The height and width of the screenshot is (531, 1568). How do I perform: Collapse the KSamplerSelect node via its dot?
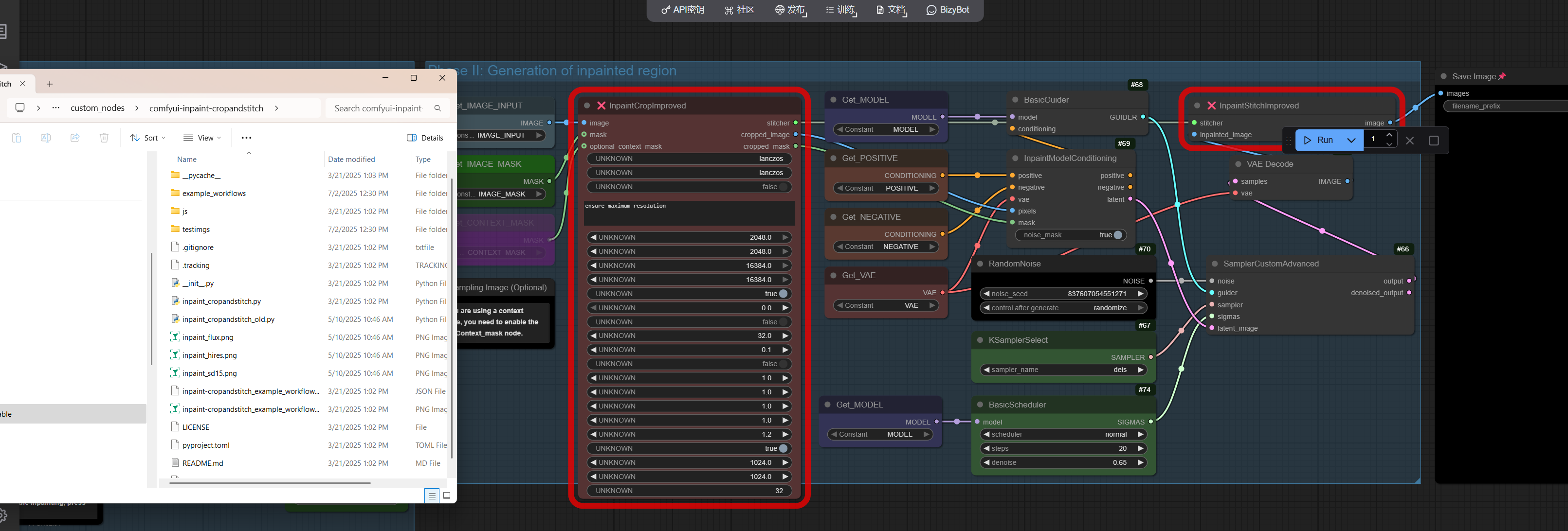click(x=980, y=340)
